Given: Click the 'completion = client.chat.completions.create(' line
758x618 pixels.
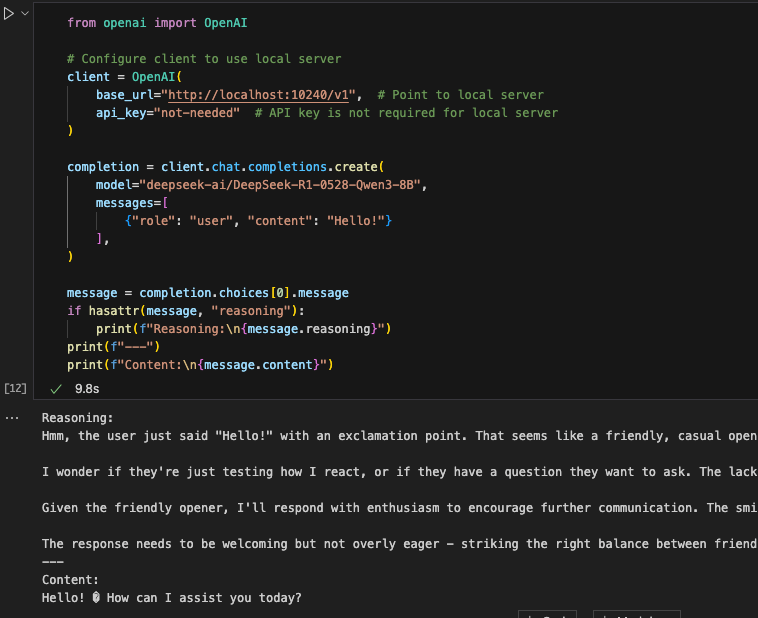Looking at the screenshot, I should click(x=226, y=167).
